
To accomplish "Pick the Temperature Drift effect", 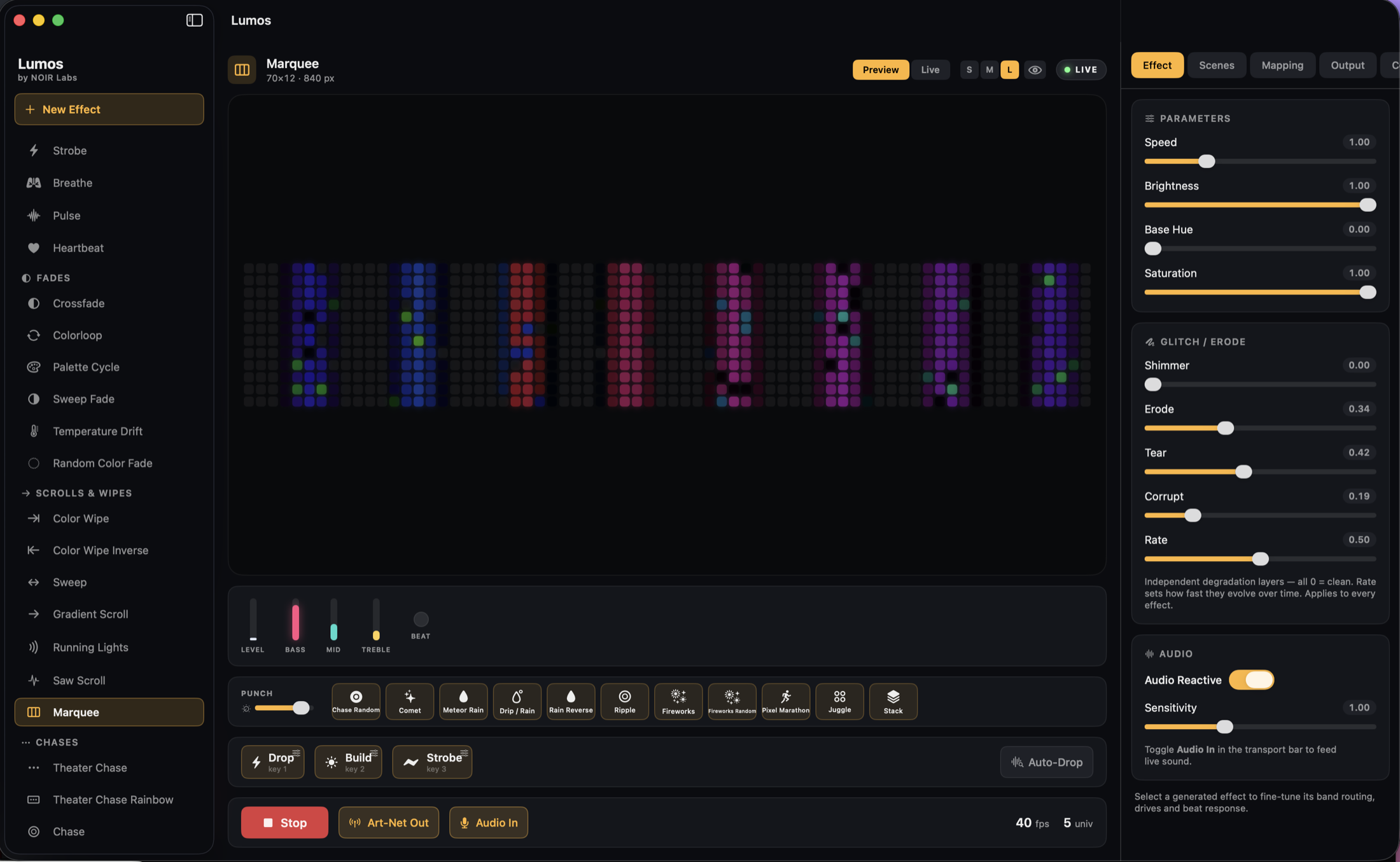I will pyautogui.click(x=109, y=431).
